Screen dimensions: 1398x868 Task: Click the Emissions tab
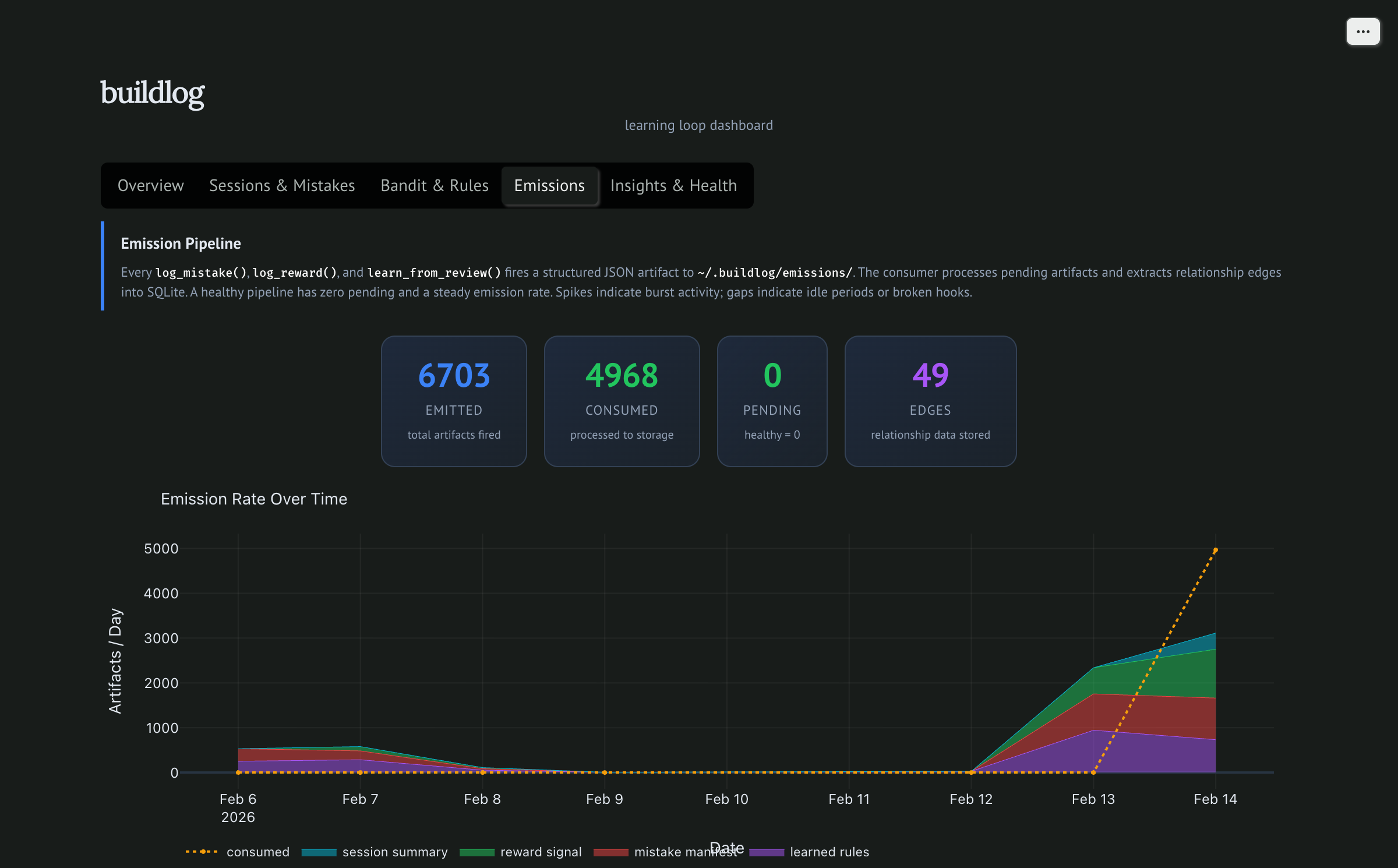(549, 185)
